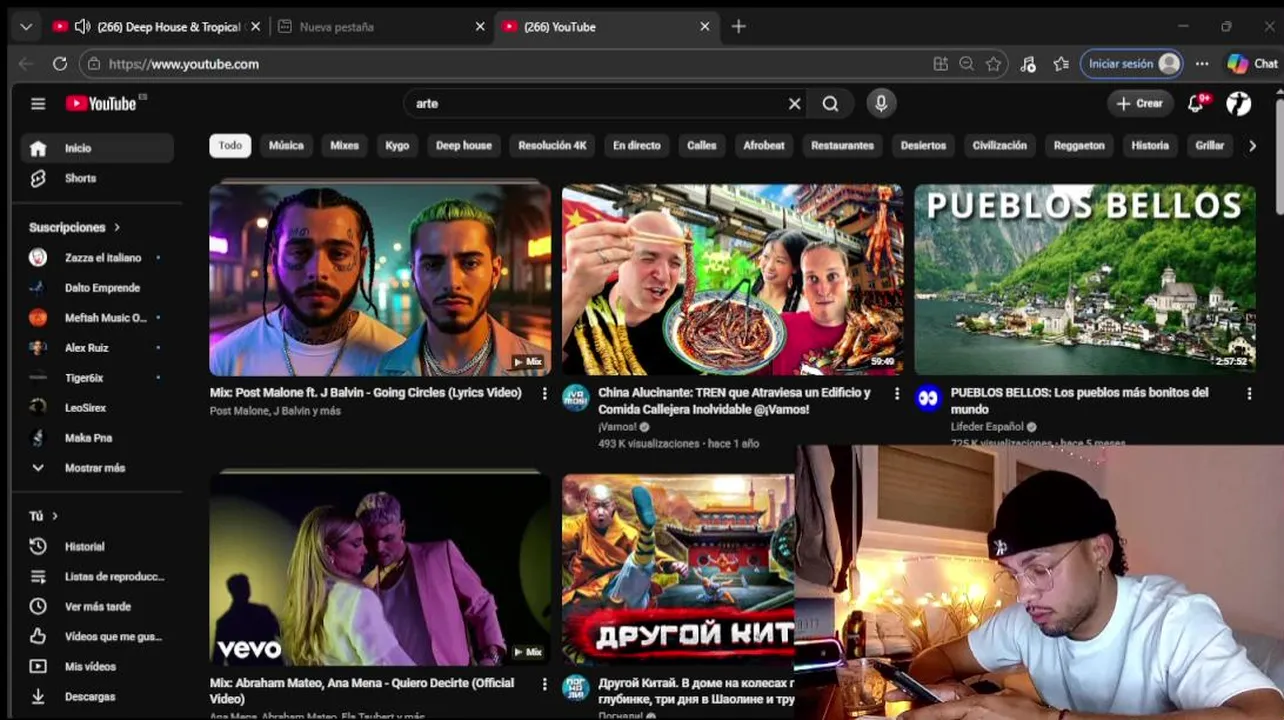Reload the page with the browser refresh icon
Viewport: 1284px width, 720px height.
point(60,64)
